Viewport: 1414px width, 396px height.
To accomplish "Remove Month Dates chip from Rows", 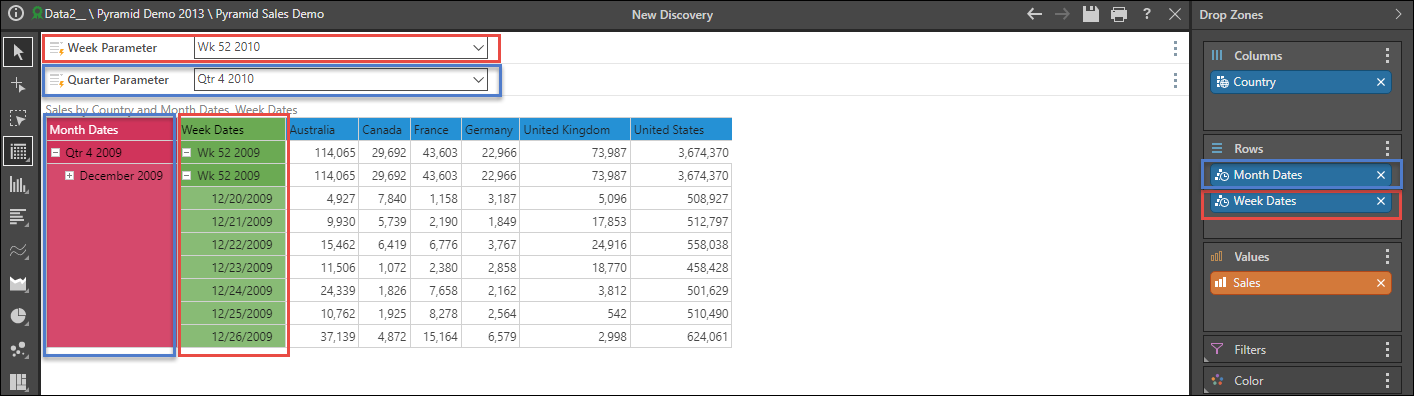I will pyautogui.click(x=1381, y=175).
